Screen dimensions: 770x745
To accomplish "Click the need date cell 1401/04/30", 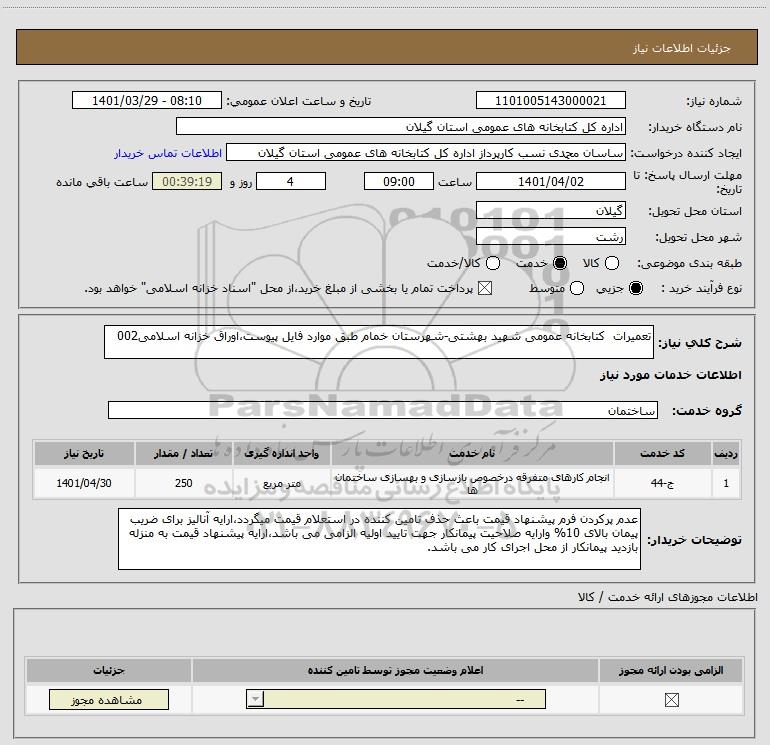I will pos(84,483).
